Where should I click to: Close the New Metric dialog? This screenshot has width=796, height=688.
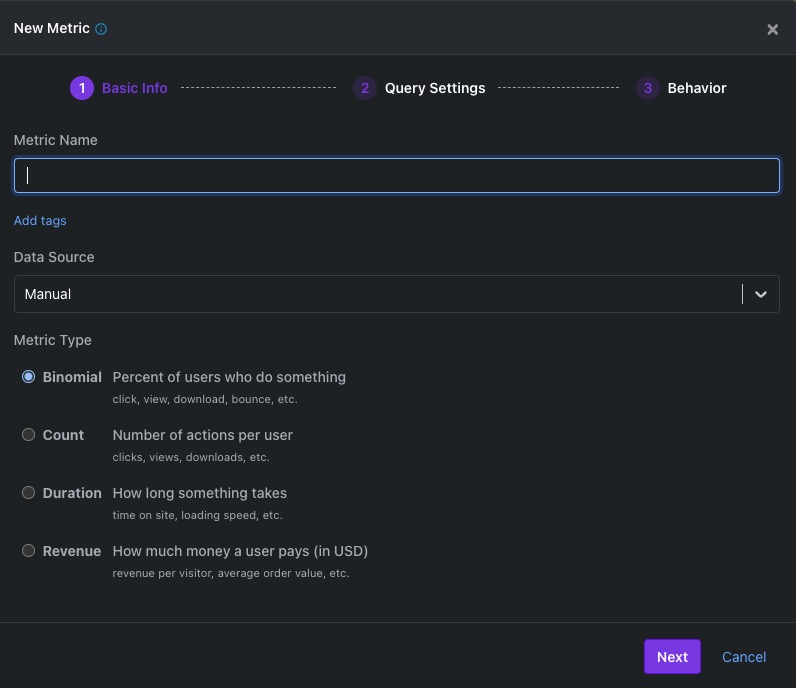click(x=772, y=29)
